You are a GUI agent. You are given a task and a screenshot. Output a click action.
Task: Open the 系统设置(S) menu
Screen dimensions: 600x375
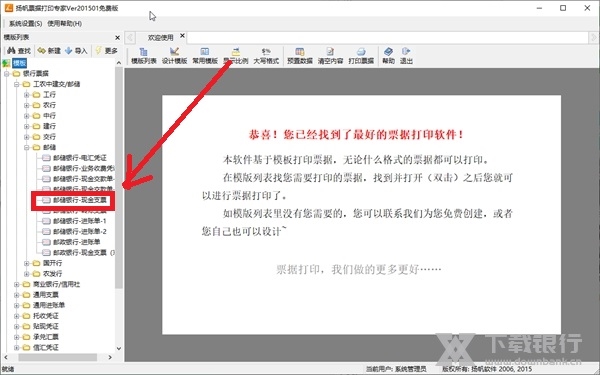tap(25, 23)
